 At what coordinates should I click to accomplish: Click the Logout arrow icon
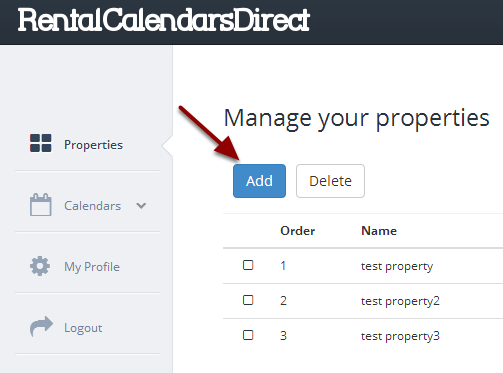[x=41, y=326]
